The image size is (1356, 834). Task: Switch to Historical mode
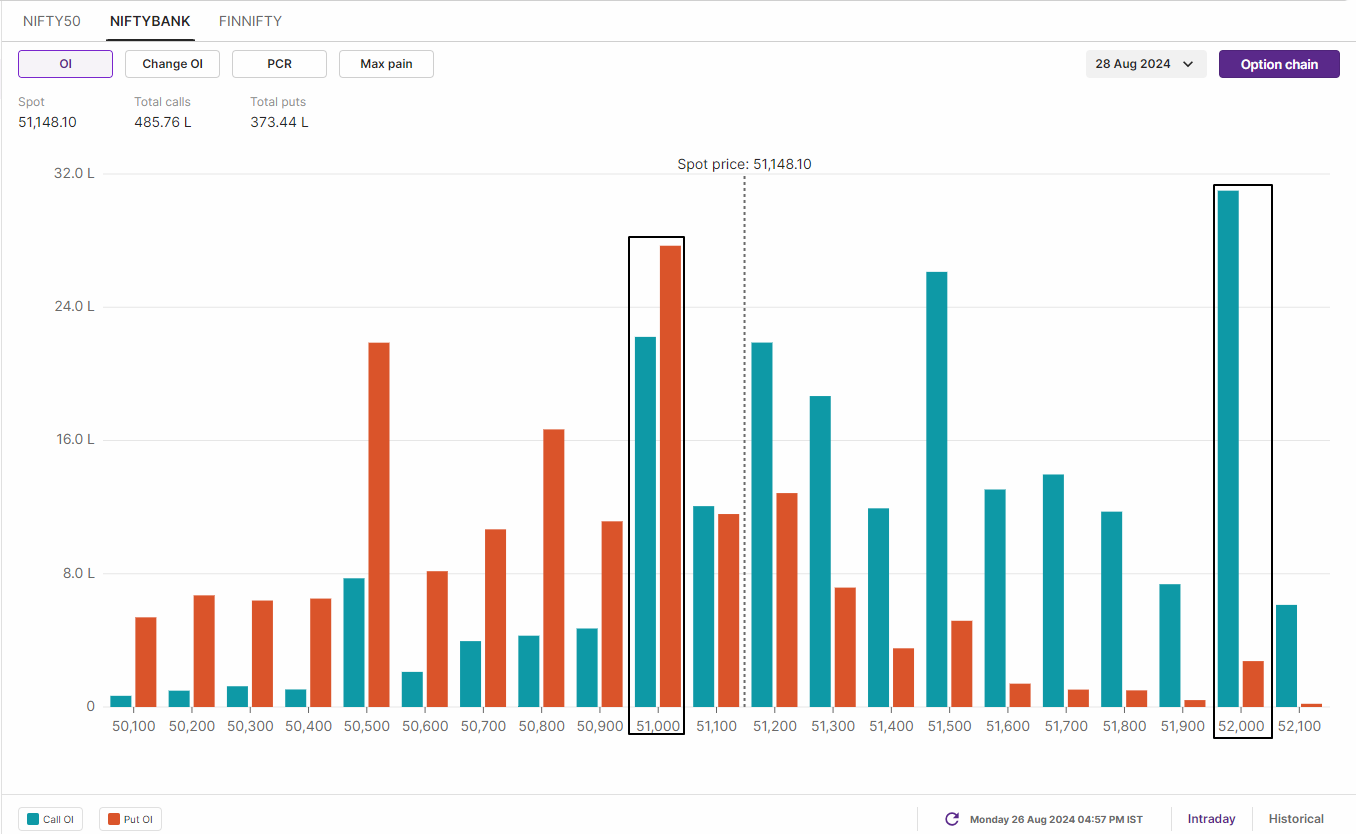pos(1296,819)
